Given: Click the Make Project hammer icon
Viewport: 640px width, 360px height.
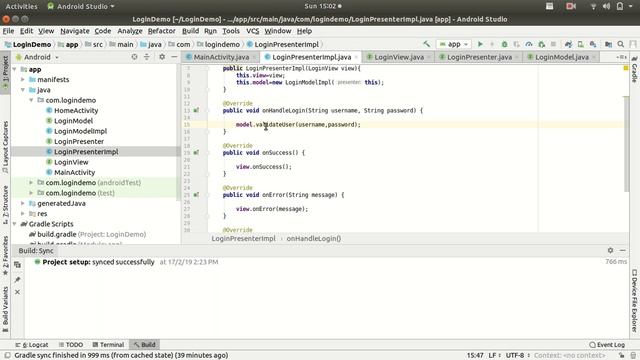Looking at the screenshot, I should (427, 44).
